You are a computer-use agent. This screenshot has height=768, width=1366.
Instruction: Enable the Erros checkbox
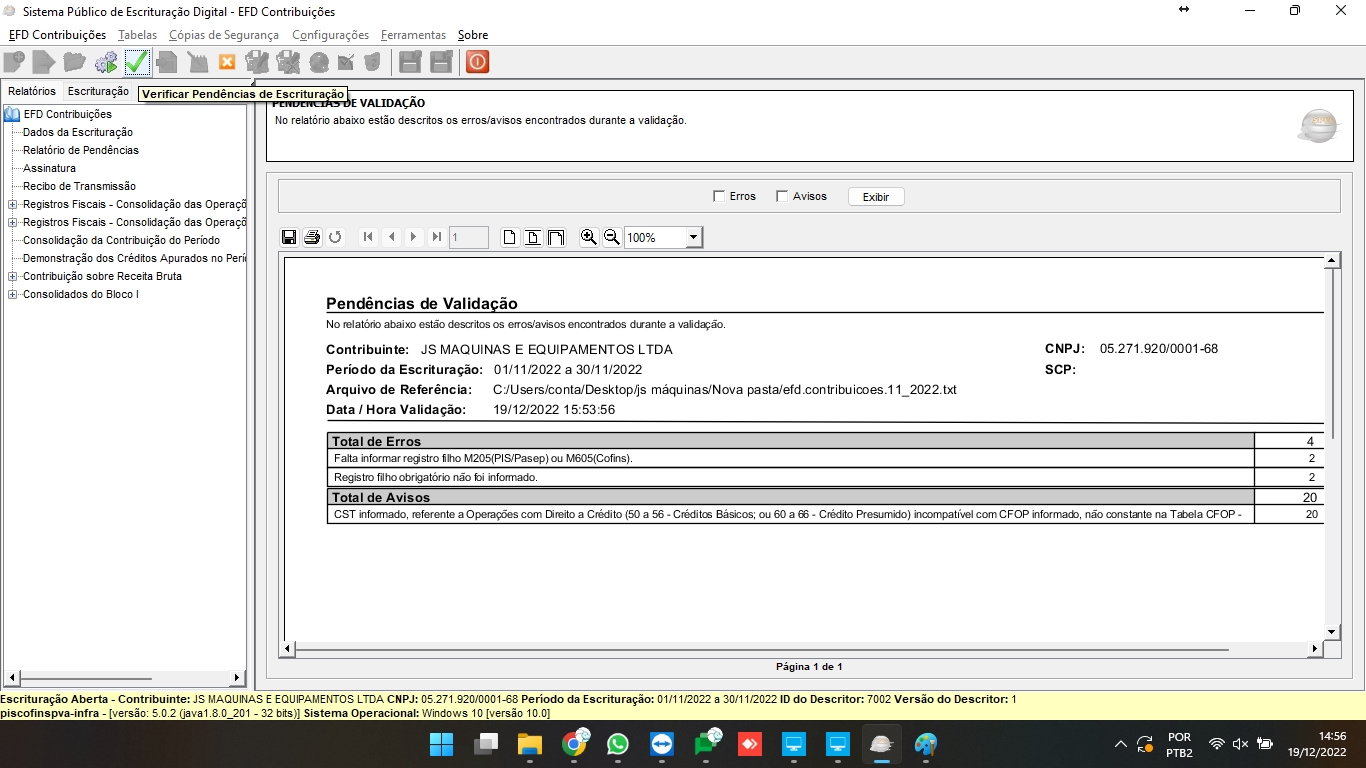point(719,196)
